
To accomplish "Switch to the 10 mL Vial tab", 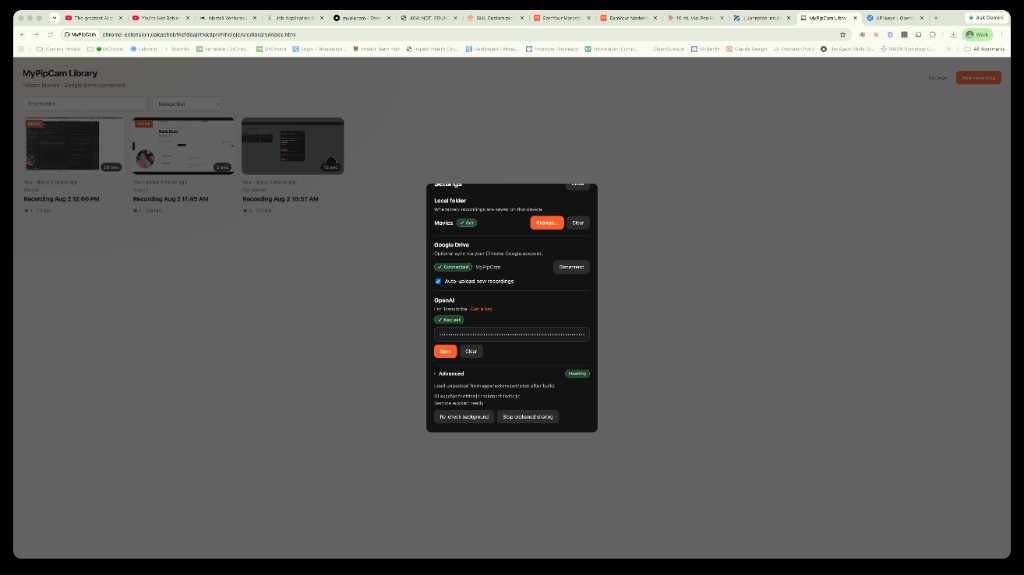I will coord(694,18).
